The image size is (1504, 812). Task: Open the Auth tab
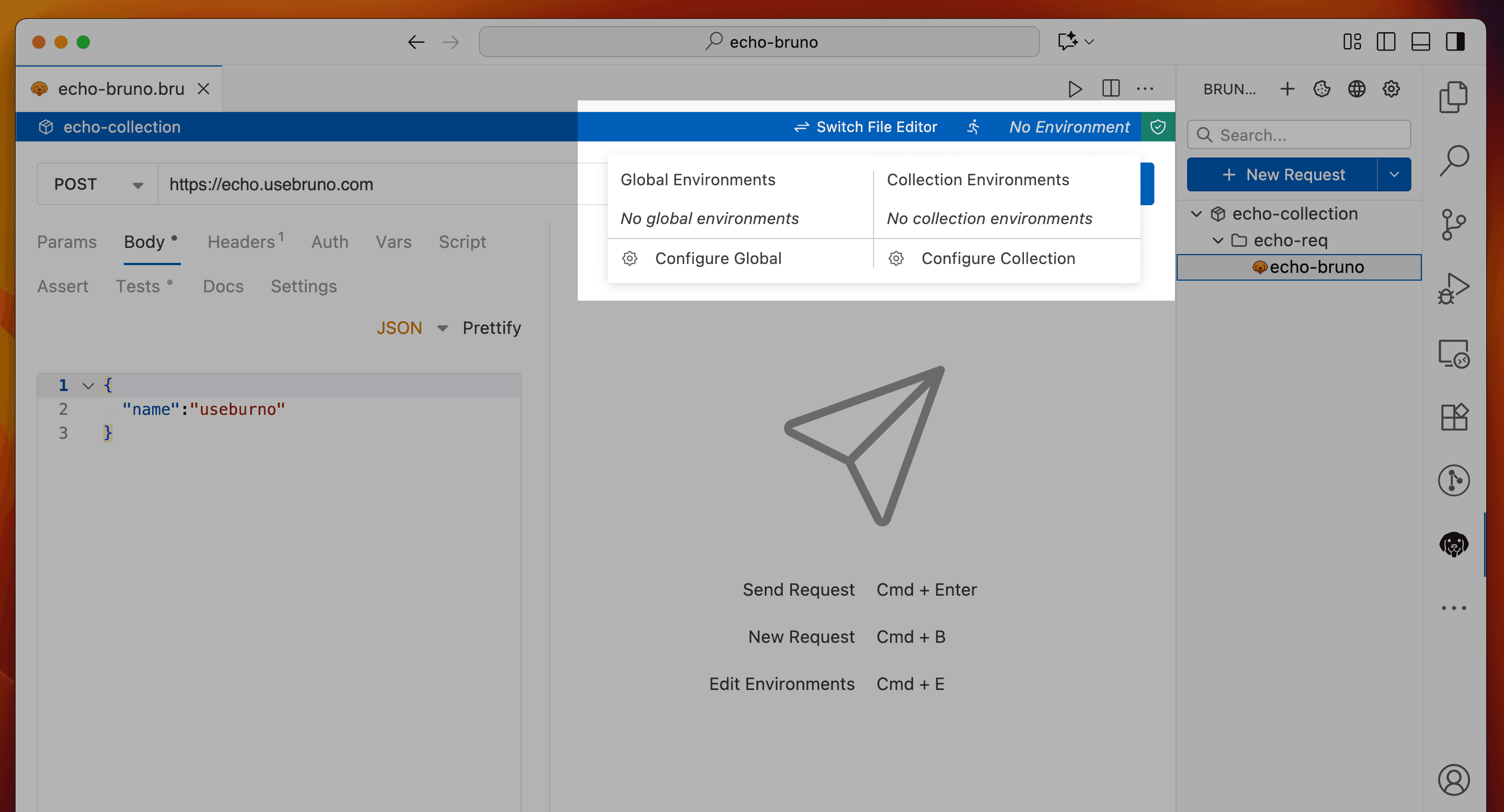pos(329,241)
